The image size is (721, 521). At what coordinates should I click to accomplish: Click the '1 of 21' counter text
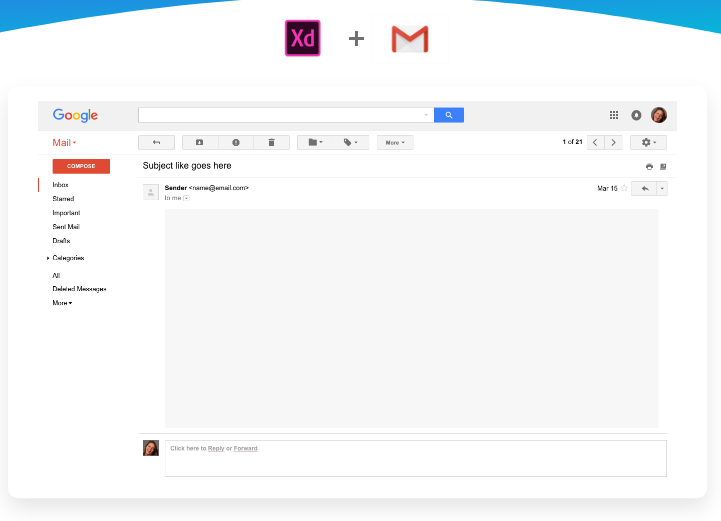pos(572,142)
